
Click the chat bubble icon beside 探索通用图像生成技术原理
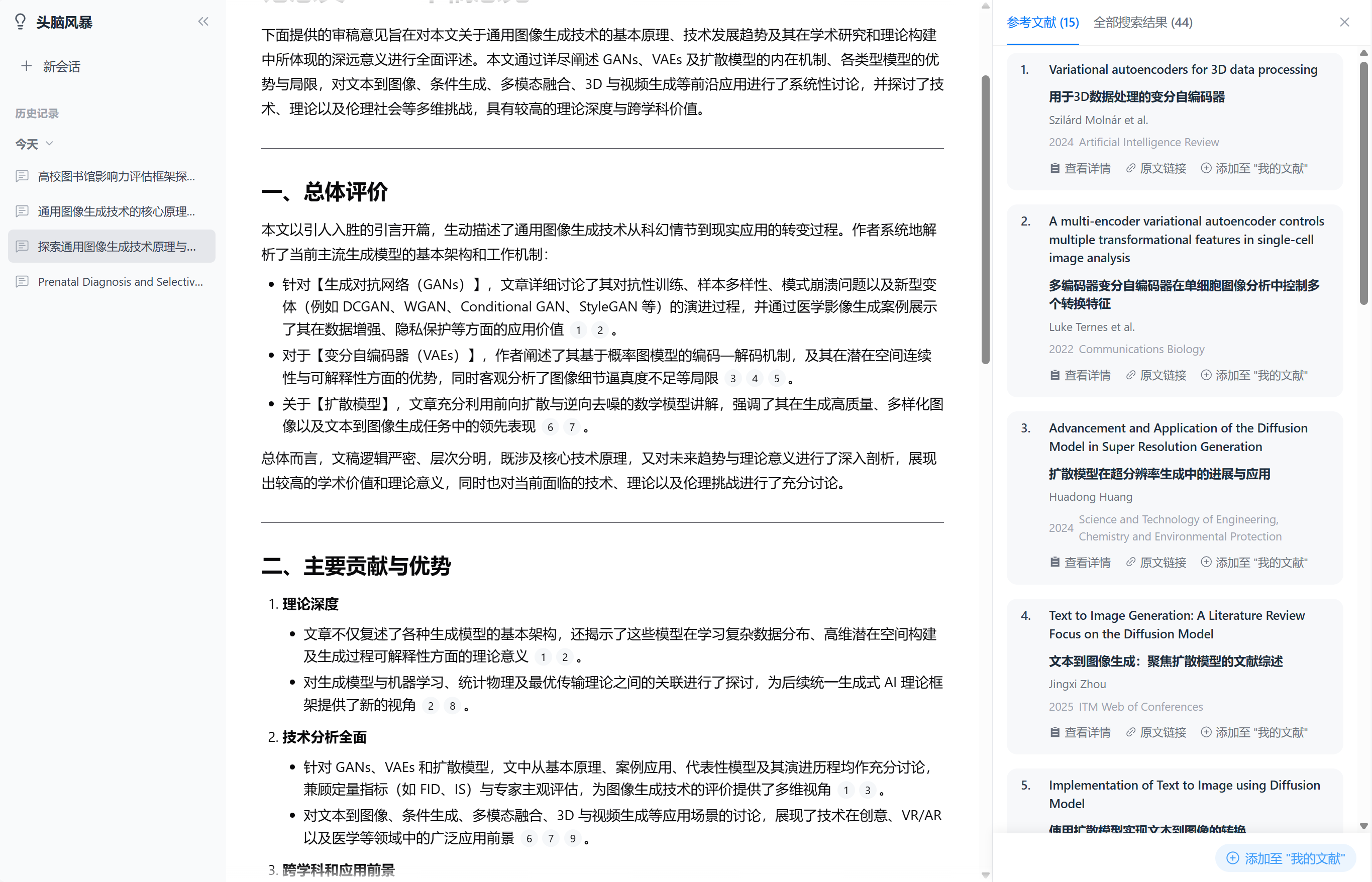click(22, 246)
